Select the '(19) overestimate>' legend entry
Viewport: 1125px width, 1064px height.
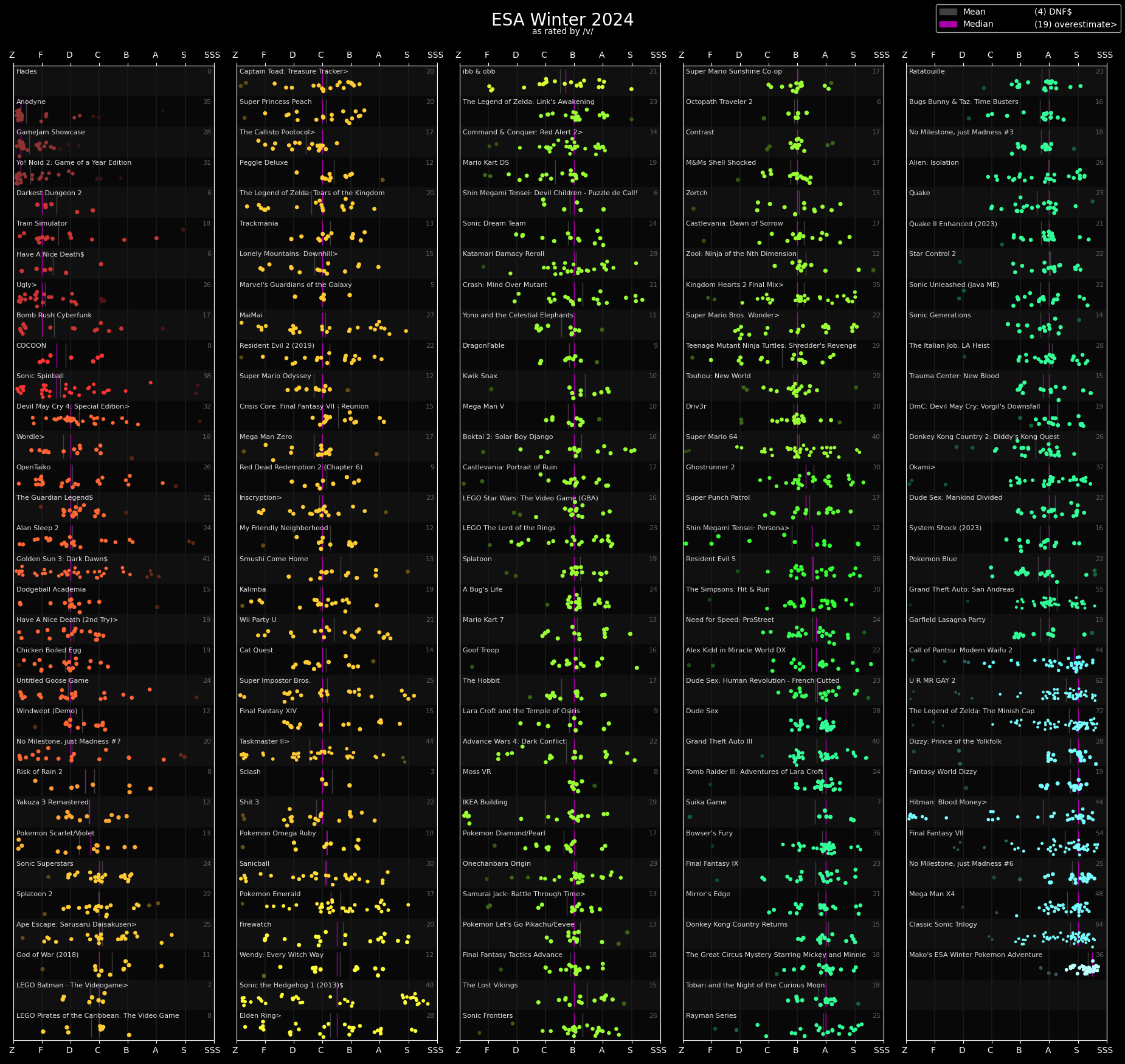click(x=1075, y=24)
